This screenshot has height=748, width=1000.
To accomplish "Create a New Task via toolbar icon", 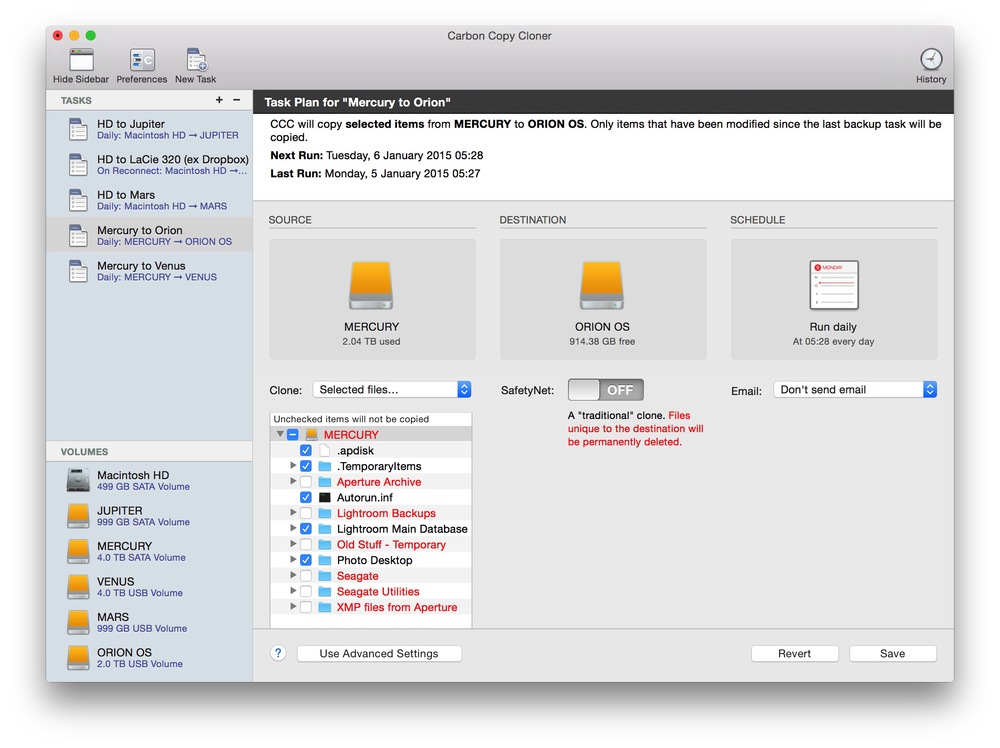I will pos(196,60).
